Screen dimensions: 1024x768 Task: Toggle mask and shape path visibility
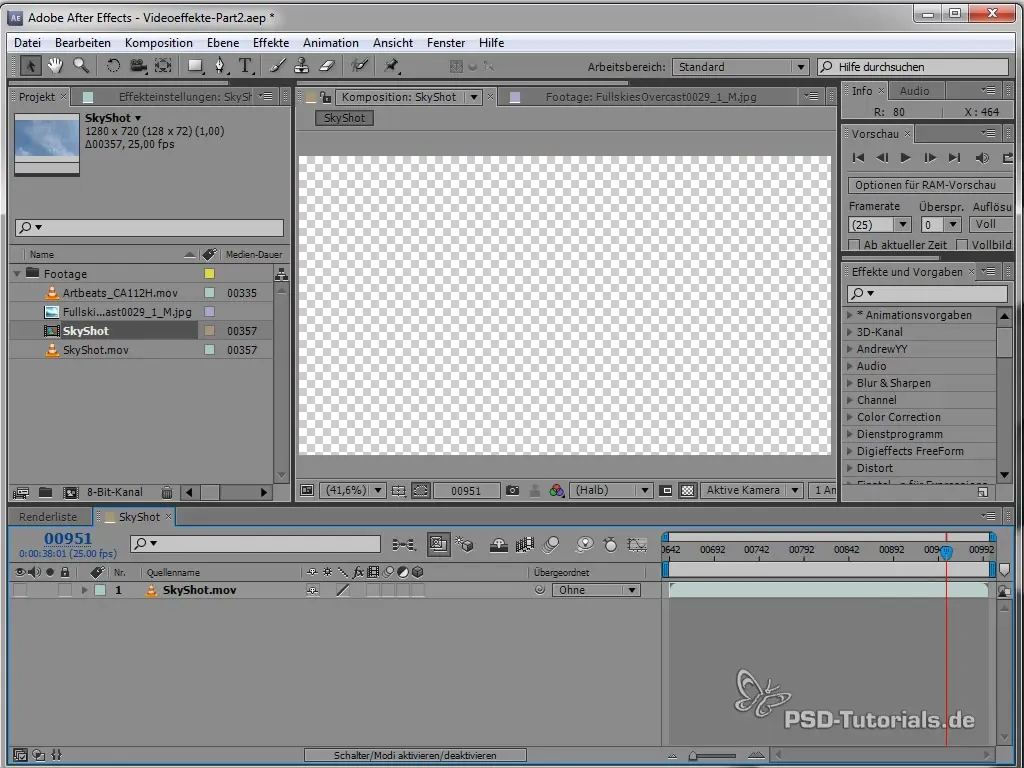click(x=421, y=490)
